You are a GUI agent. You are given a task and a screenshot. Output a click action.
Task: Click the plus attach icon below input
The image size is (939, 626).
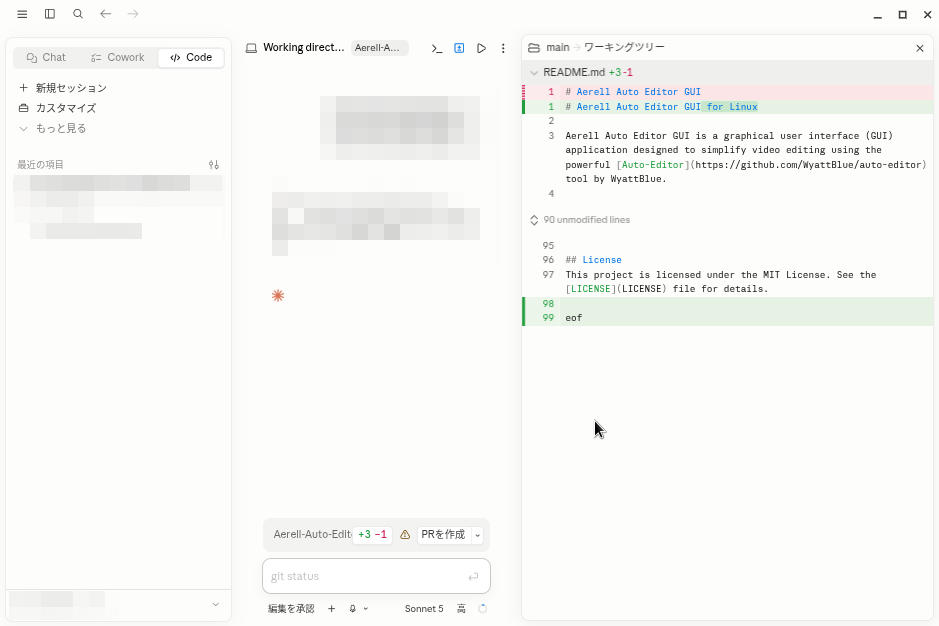[331, 609]
